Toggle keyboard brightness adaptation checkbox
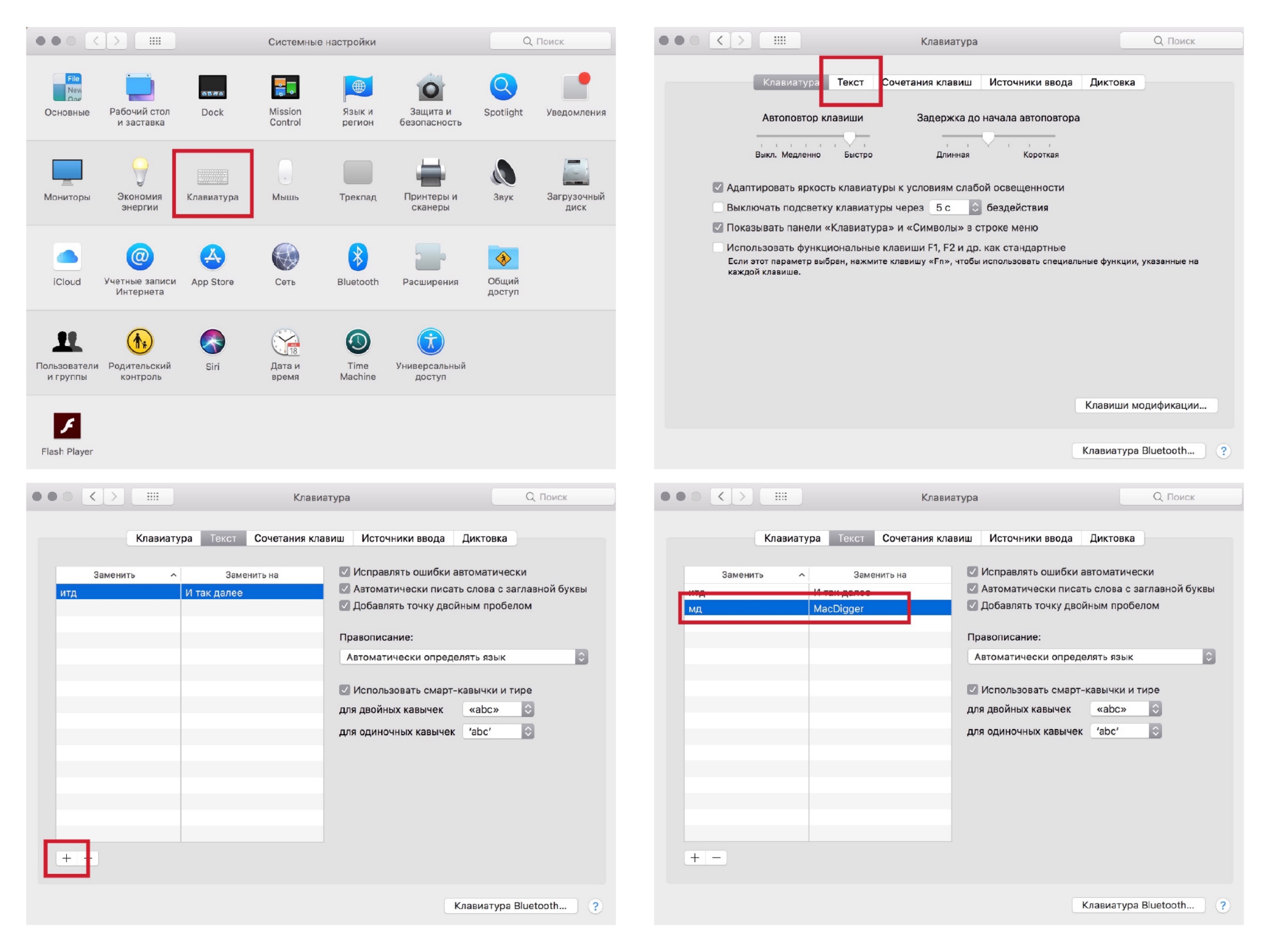Screen dimensions: 1270x952 (718, 188)
